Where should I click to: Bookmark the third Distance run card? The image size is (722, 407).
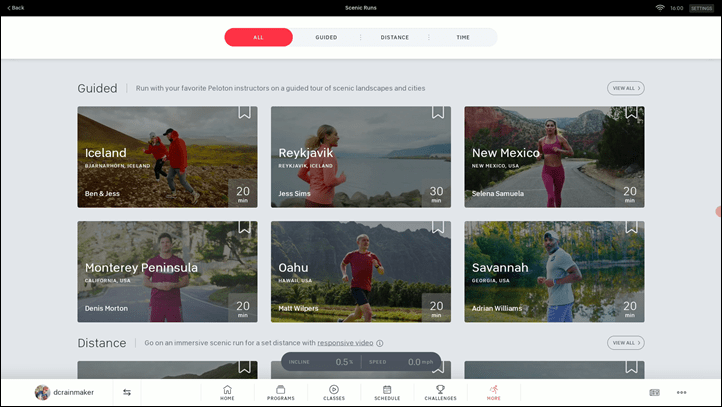tap(631, 367)
